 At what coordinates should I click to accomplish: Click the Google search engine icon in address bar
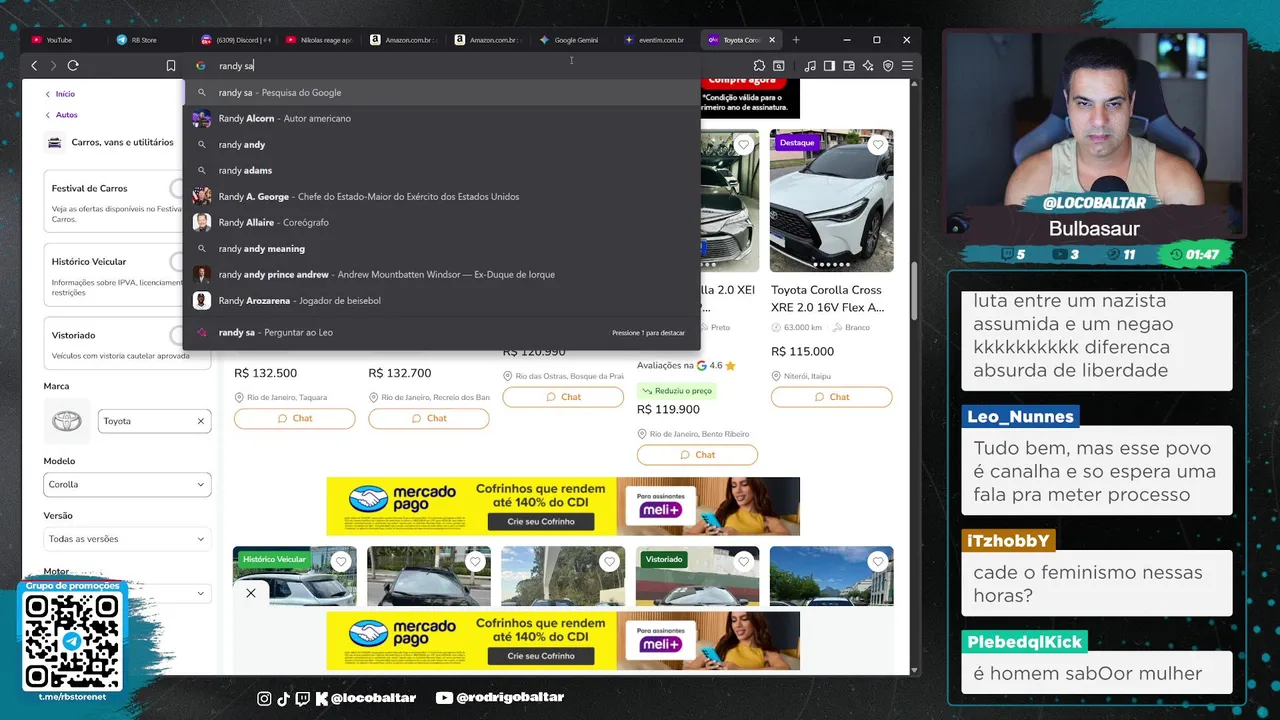pos(200,66)
